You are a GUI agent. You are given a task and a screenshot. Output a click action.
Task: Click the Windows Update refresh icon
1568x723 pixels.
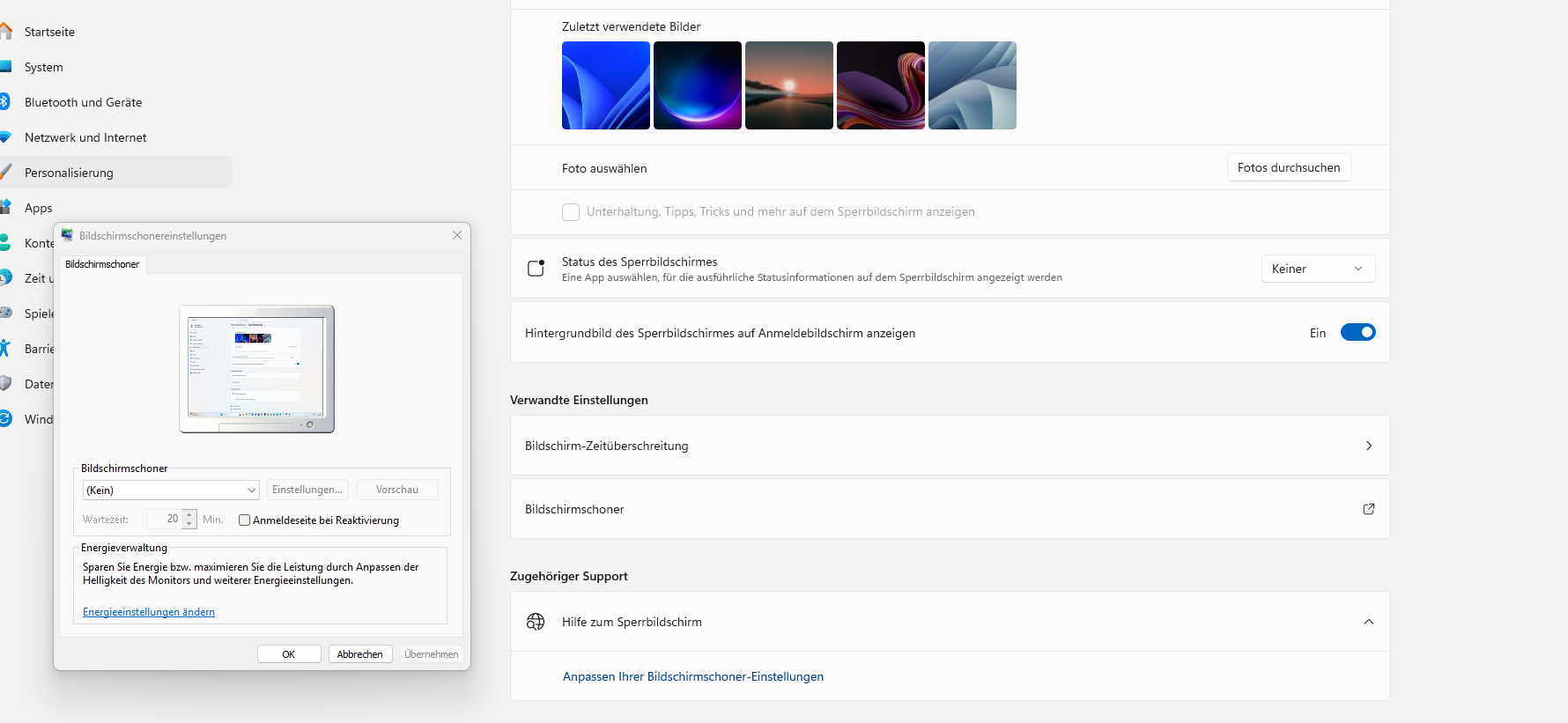tap(5, 419)
